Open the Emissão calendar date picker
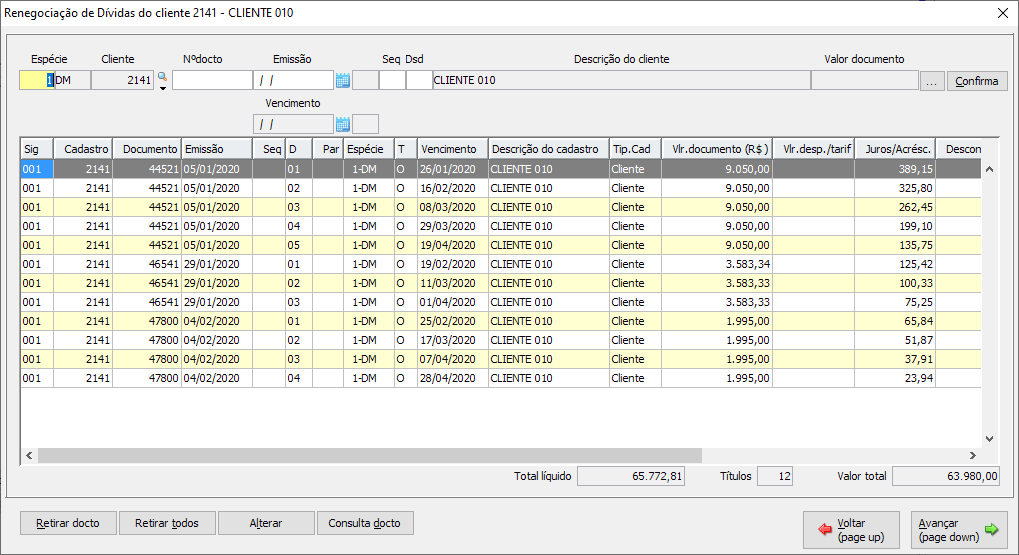 click(343, 81)
